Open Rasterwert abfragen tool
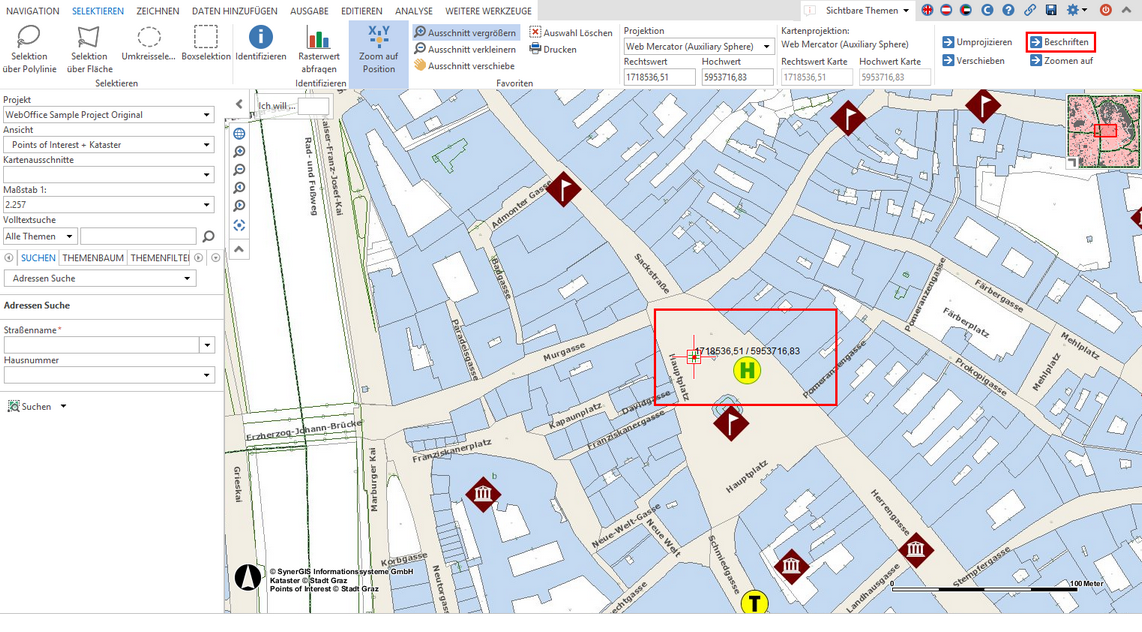This screenshot has width=1142, height=632. (318, 49)
